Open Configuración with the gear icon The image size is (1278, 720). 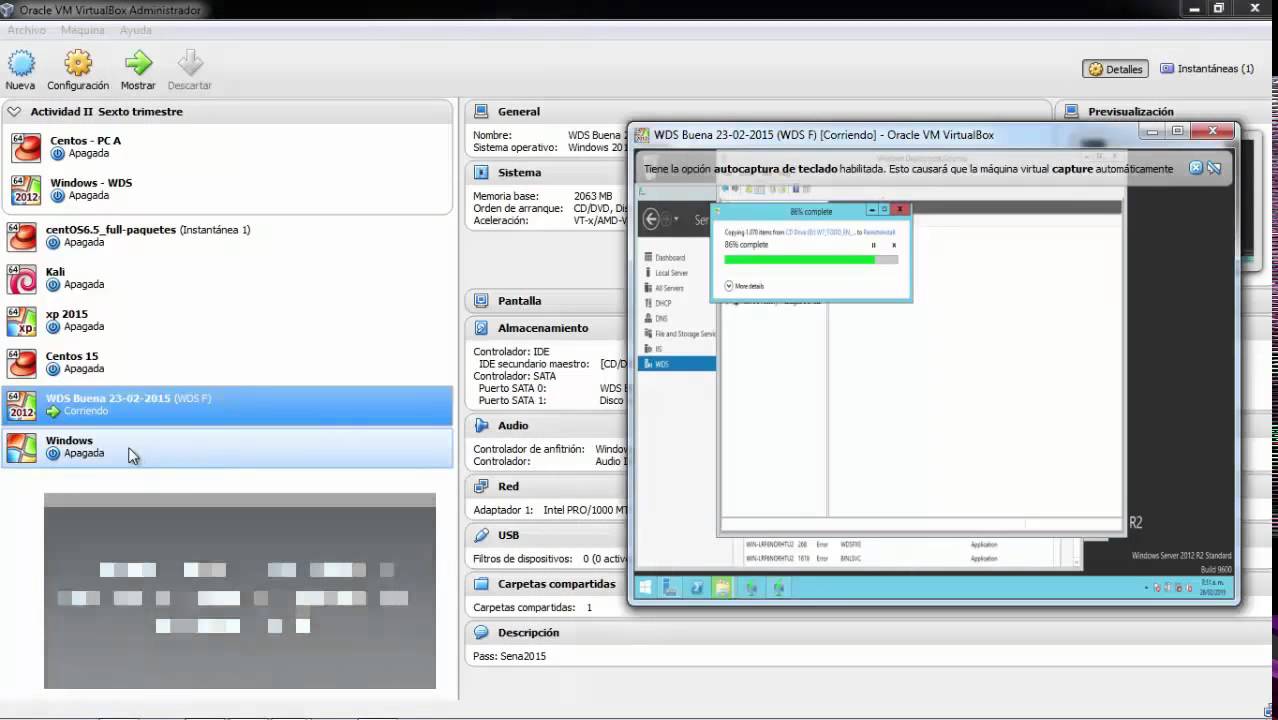click(78, 64)
